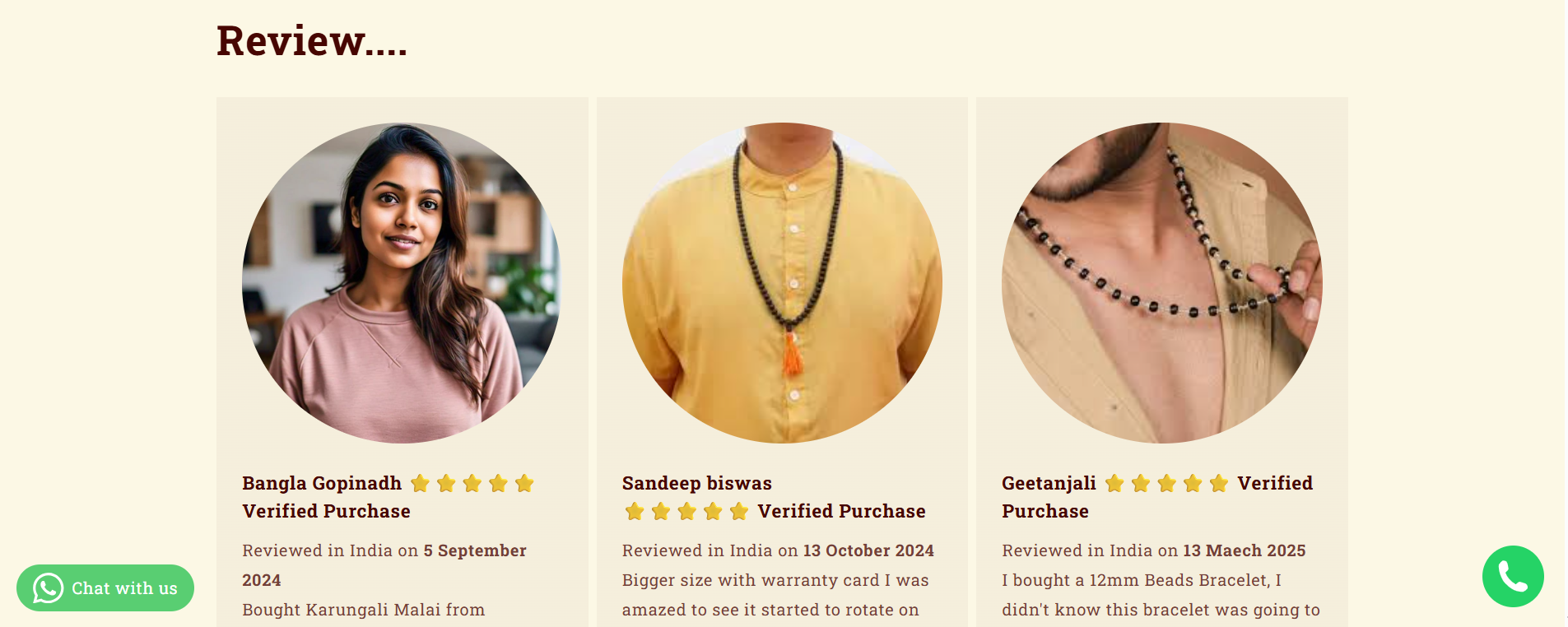The height and width of the screenshot is (627, 1568).
Task: Click the Bangla Gopinadh reviewer name
Action: pos(322,483)
